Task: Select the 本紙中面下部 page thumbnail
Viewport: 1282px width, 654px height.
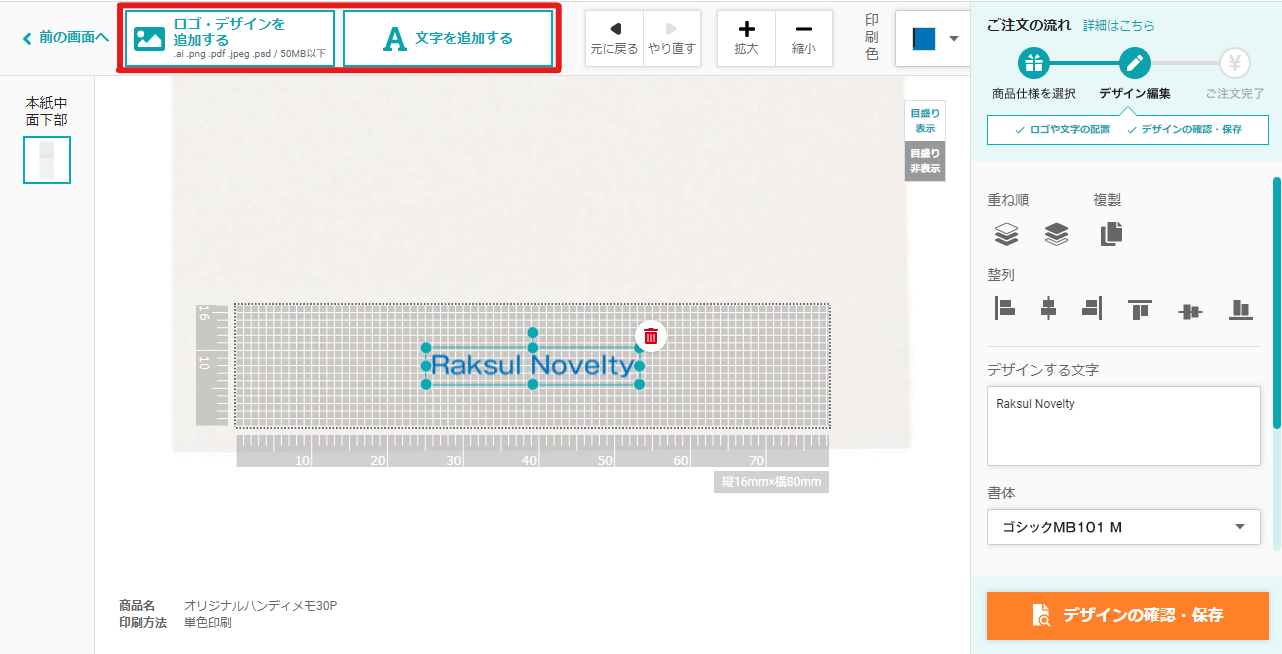Action: 47,160
